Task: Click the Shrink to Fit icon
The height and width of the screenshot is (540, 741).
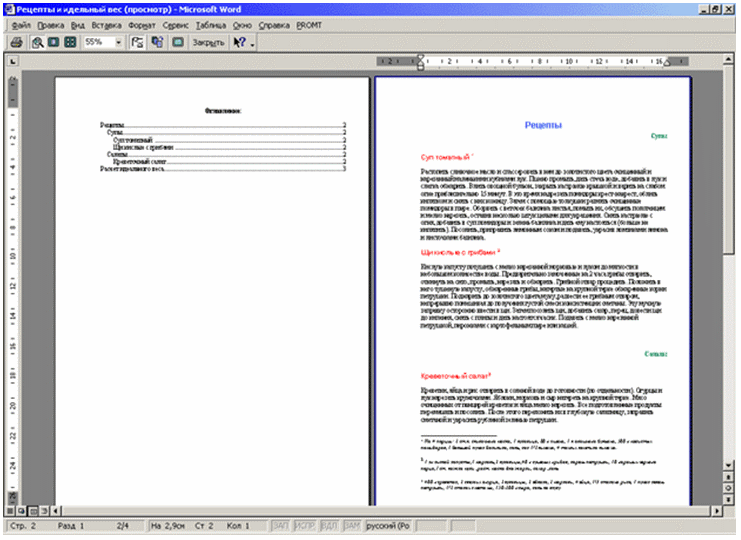Action: tap(157, 43)
